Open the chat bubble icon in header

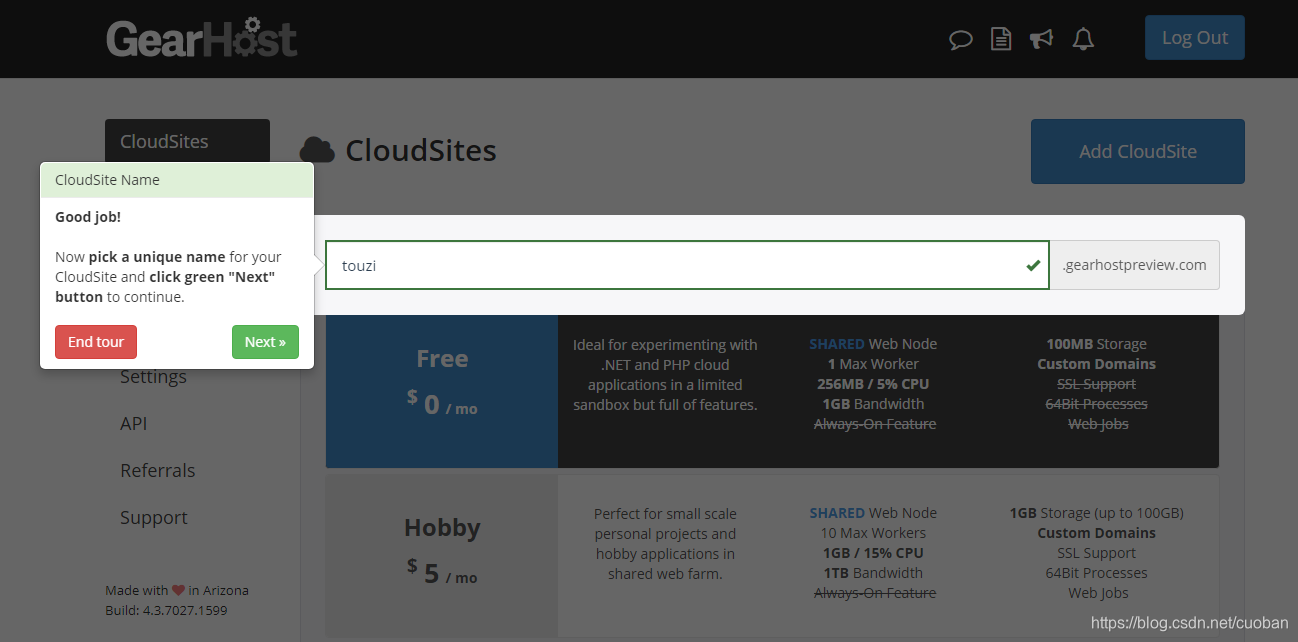pyautogui.click(x=960, y=39)
